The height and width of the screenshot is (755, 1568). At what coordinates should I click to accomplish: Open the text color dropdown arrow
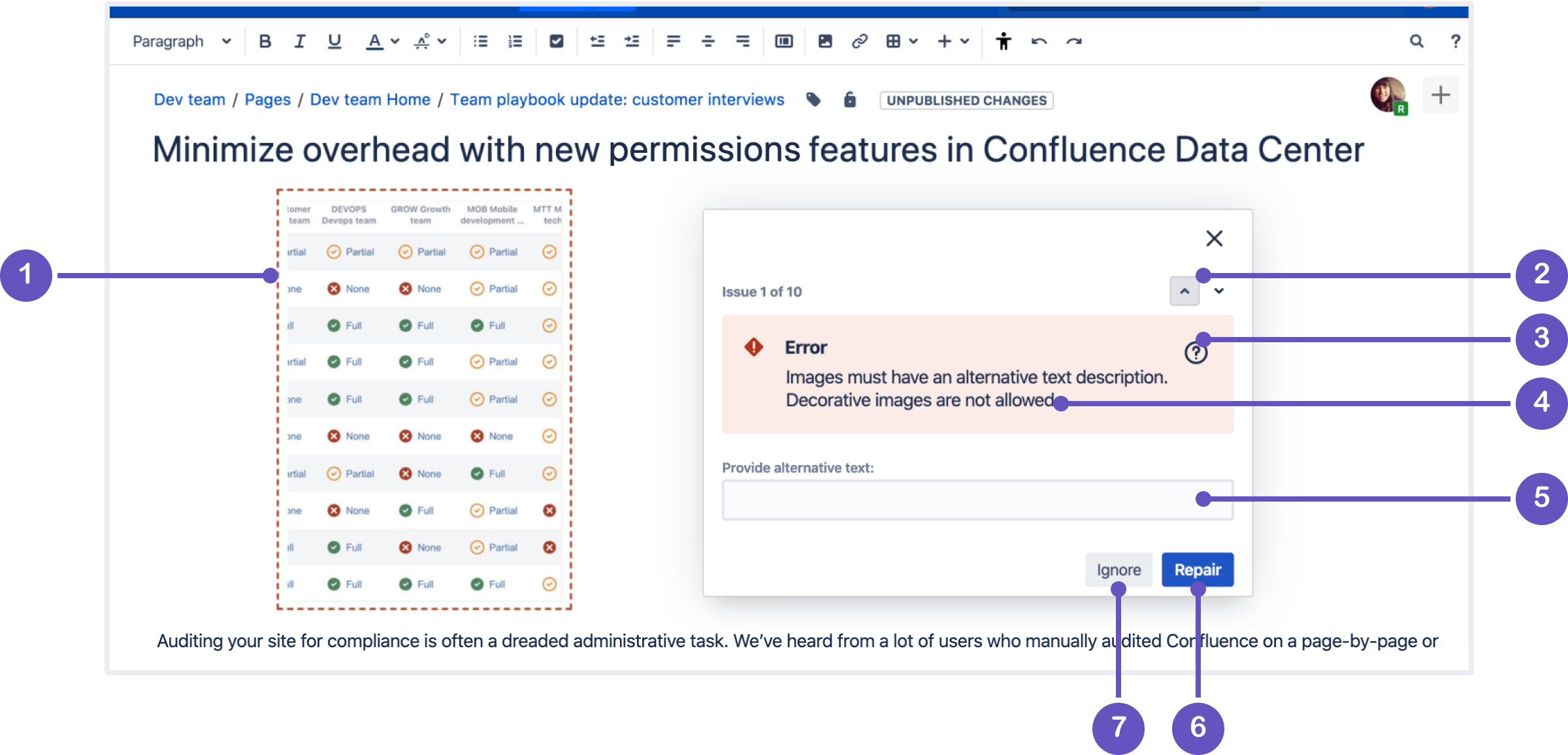click(395, 42)
